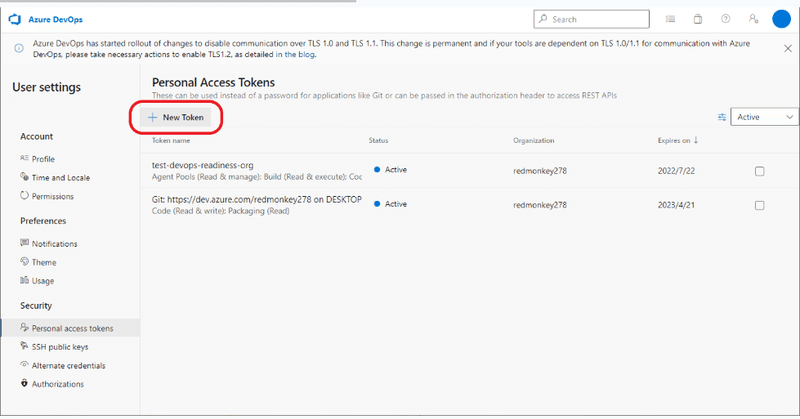Open the help question mark icon
800x419 pixels.
725,19
